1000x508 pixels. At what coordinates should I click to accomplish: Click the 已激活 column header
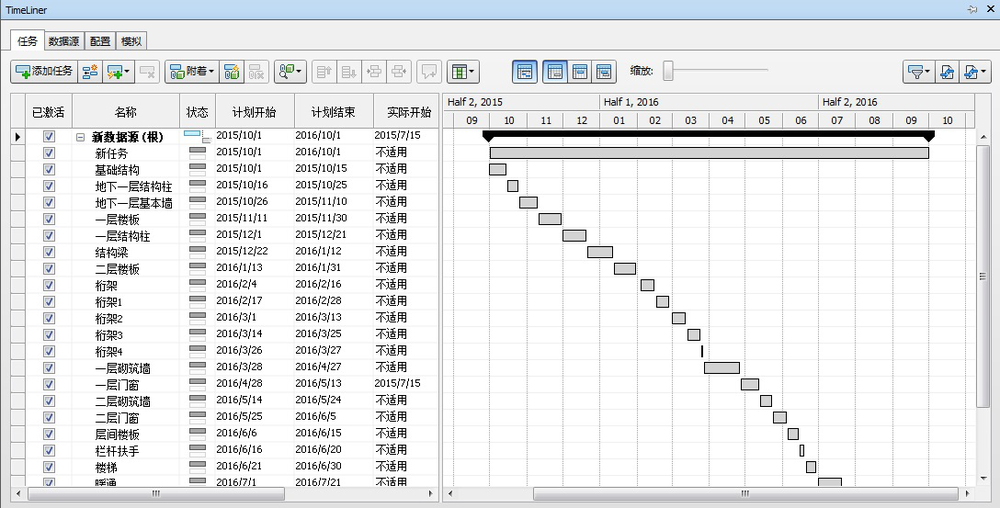(x=49, y=112)
